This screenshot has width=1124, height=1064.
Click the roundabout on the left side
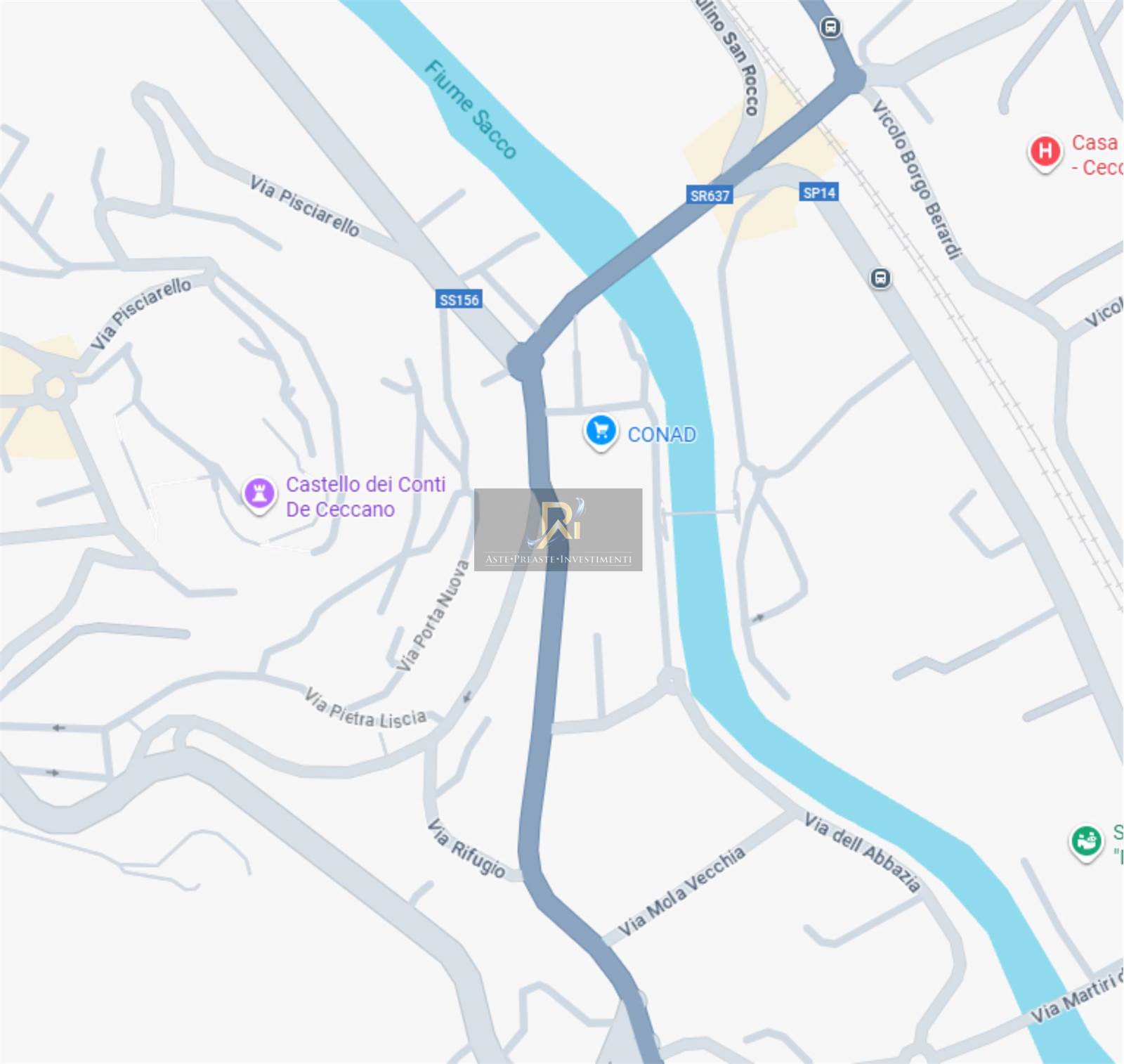pyautogui.click(x=55, y=387)
